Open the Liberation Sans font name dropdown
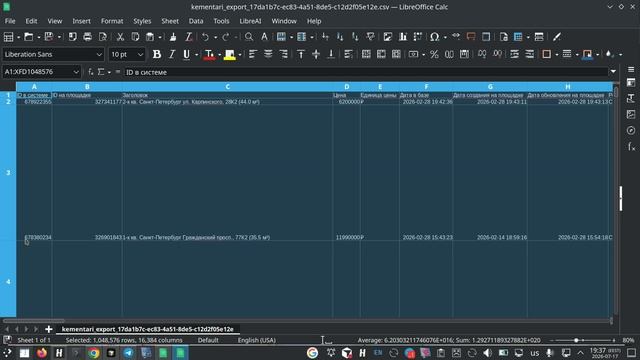The image size is (640, 360). click(x=99, y=54)
